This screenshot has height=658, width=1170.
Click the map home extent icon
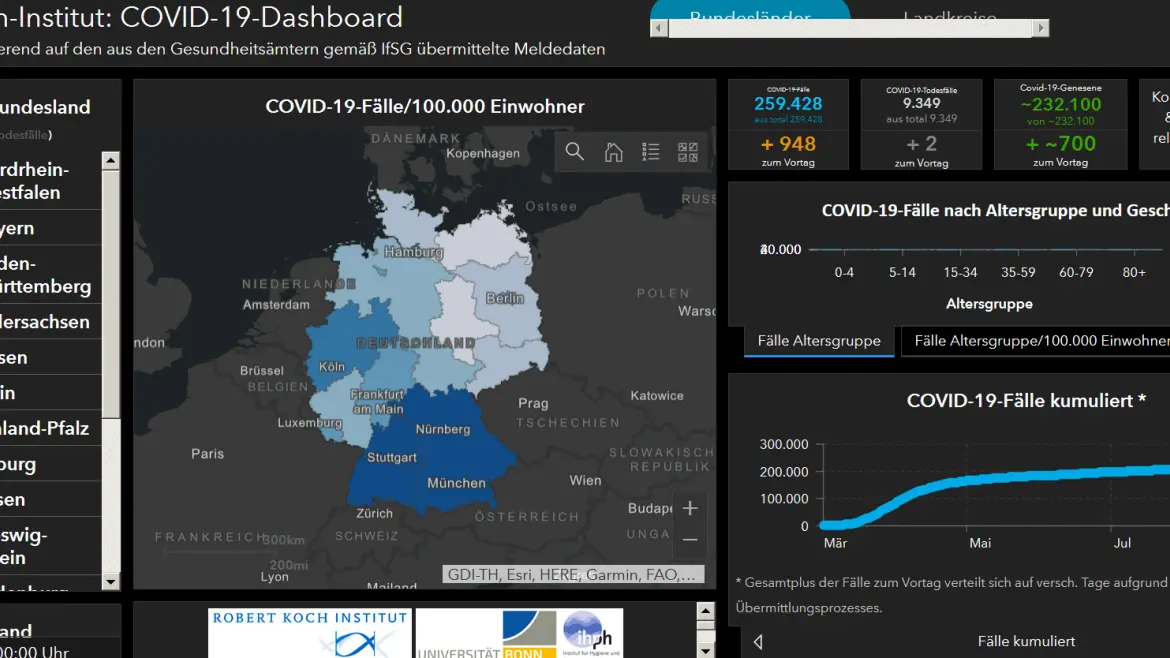coord(613,152)
